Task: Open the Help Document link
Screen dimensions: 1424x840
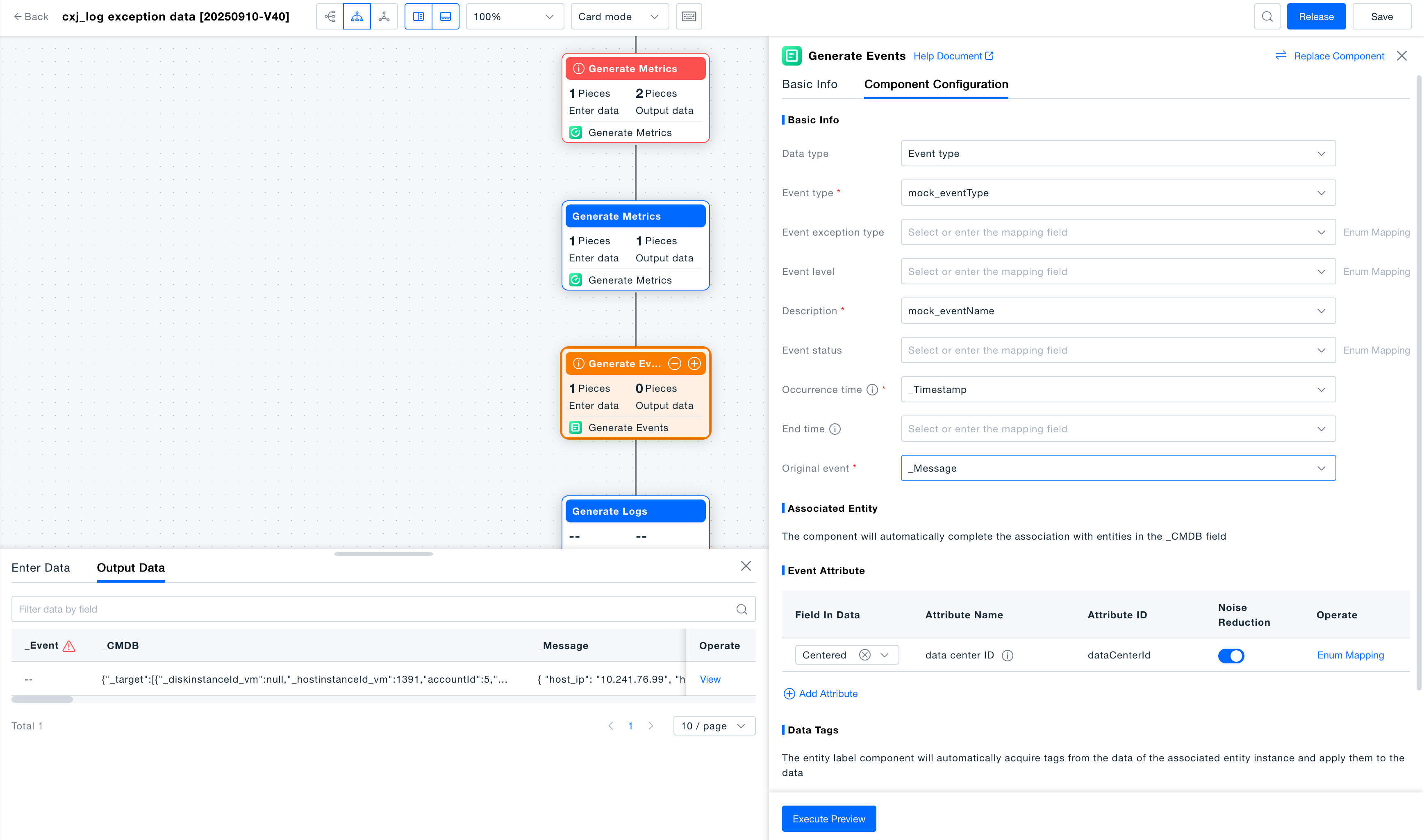Action: click(953, 56)
